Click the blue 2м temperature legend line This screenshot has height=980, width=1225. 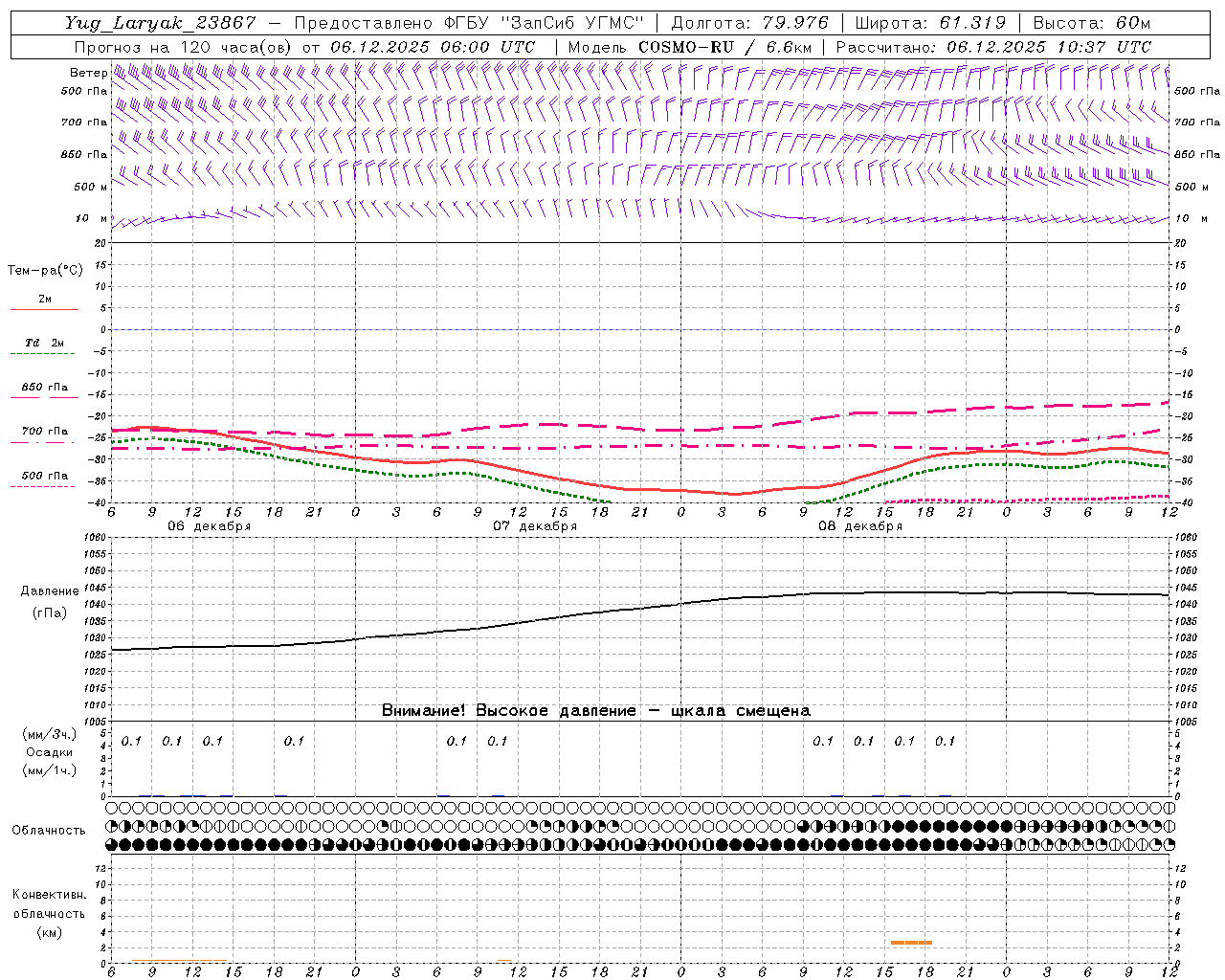(x=44, y=310)
